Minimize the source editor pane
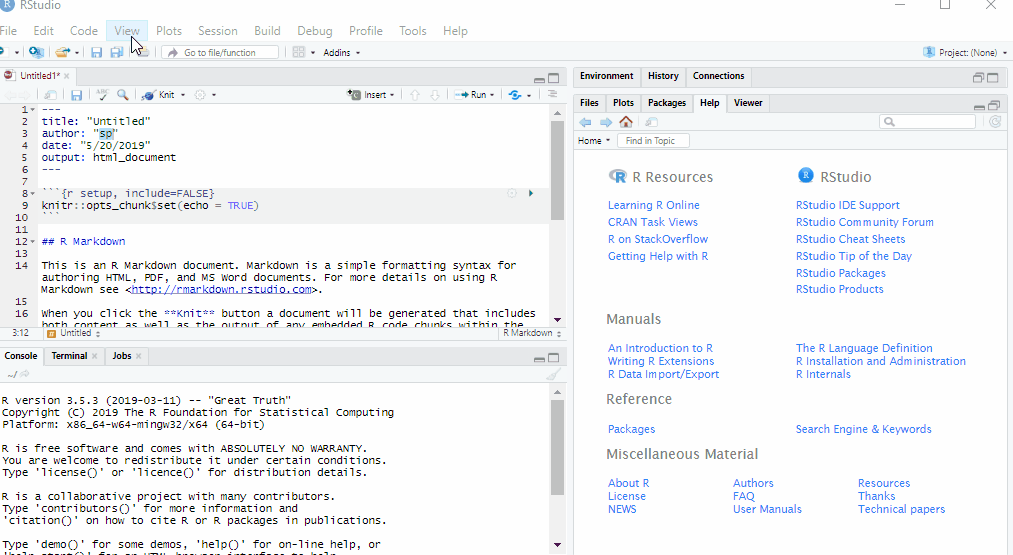Image resolution: width=1013 pixels, height=555 pixels. point(539,79)
